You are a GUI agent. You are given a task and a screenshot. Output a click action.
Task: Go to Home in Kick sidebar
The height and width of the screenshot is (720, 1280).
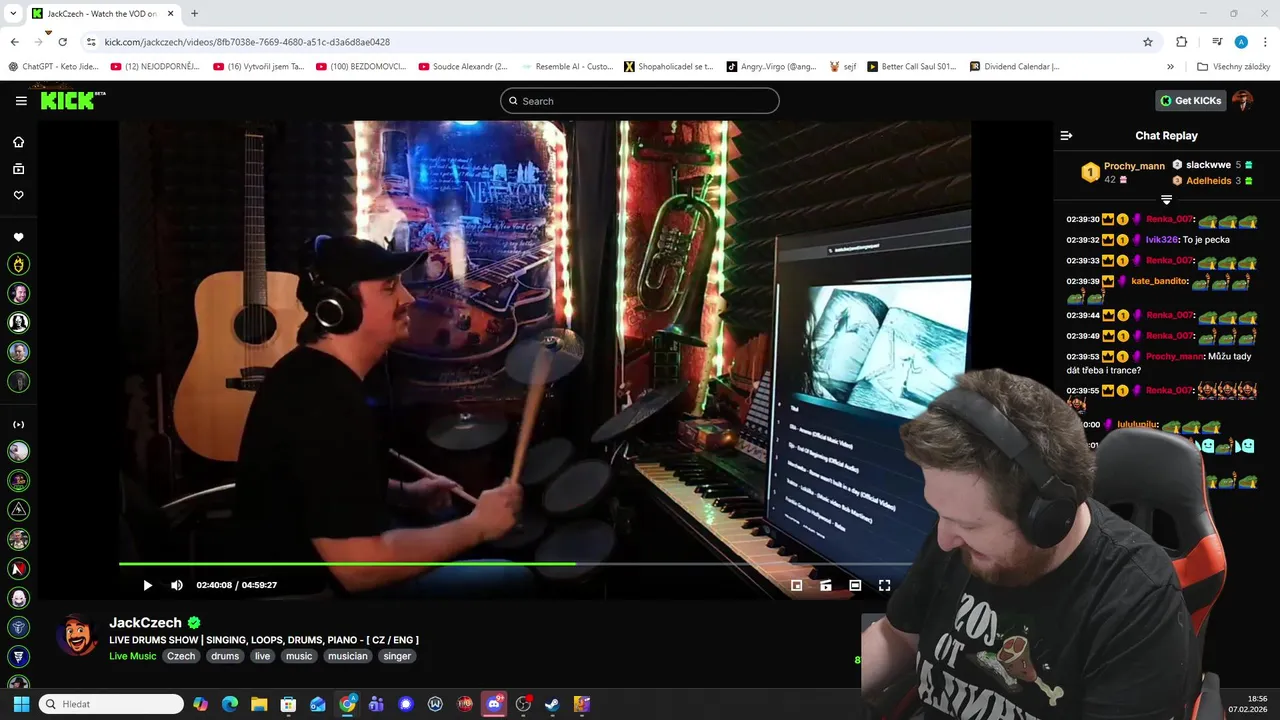[x=18, y=142]
